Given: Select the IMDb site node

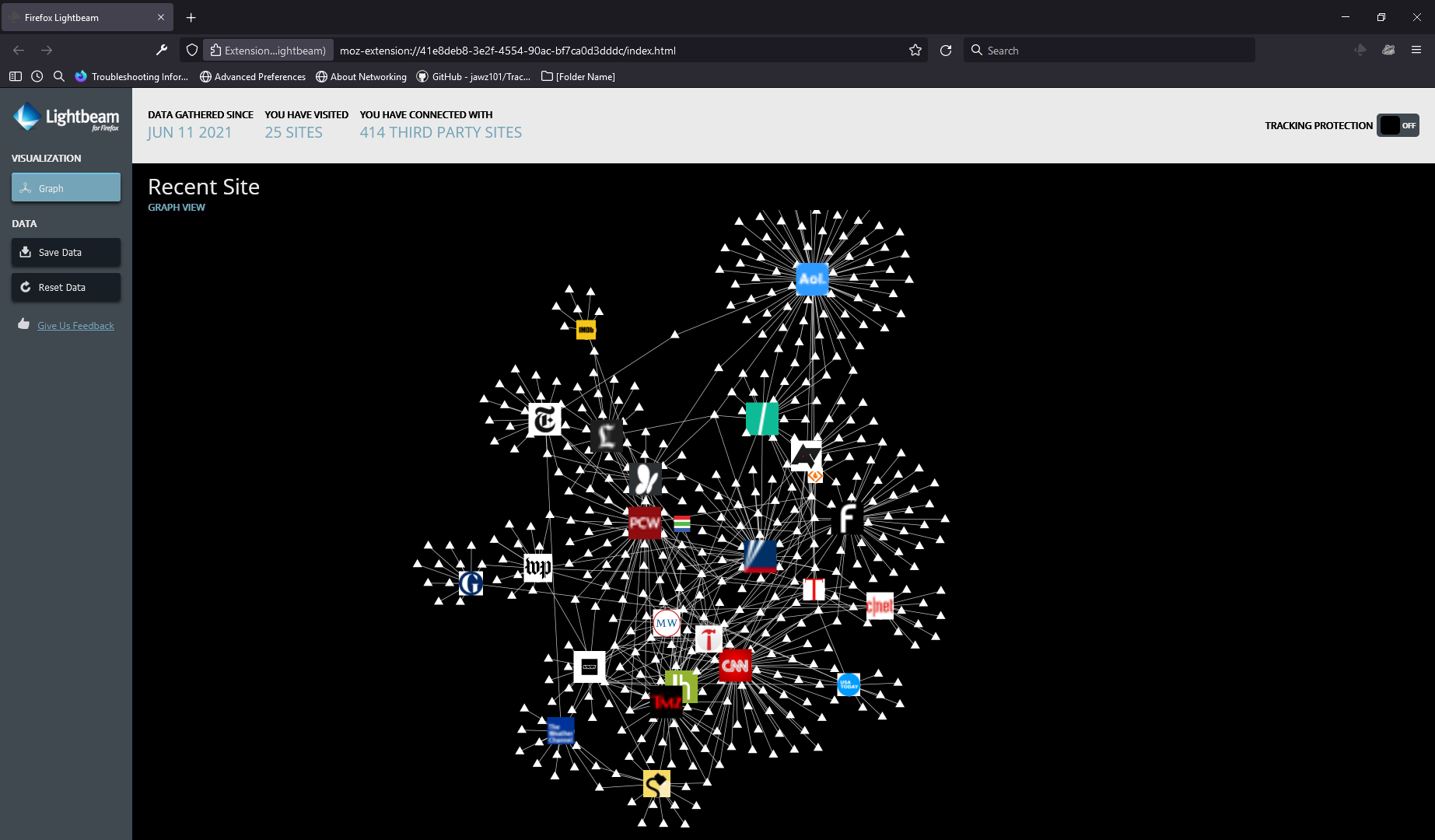Looking at the screenshot, I should pyautogui.click(x=586, y=330).
